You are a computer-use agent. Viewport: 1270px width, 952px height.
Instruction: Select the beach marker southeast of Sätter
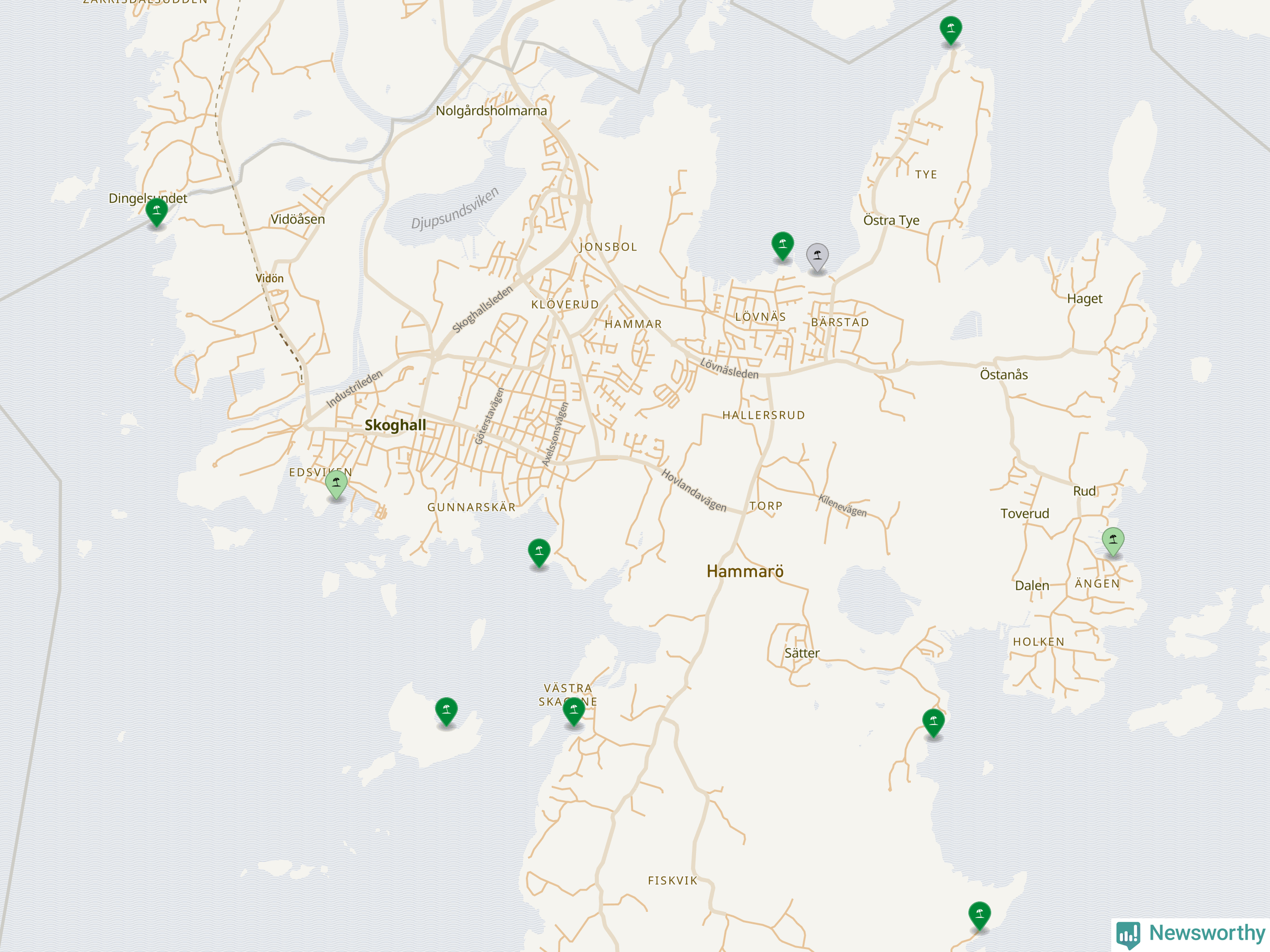[933, 723]
